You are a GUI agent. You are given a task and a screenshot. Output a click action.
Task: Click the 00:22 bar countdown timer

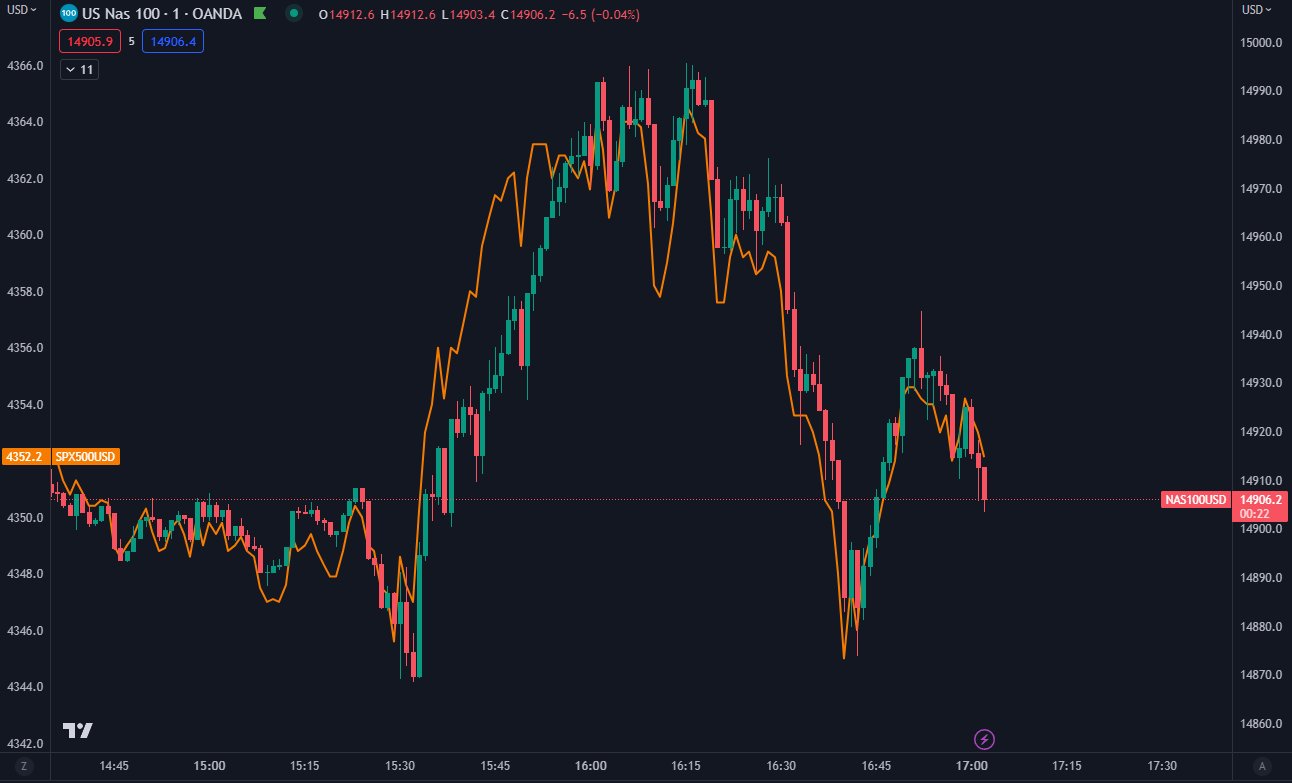click(1254, 513)
